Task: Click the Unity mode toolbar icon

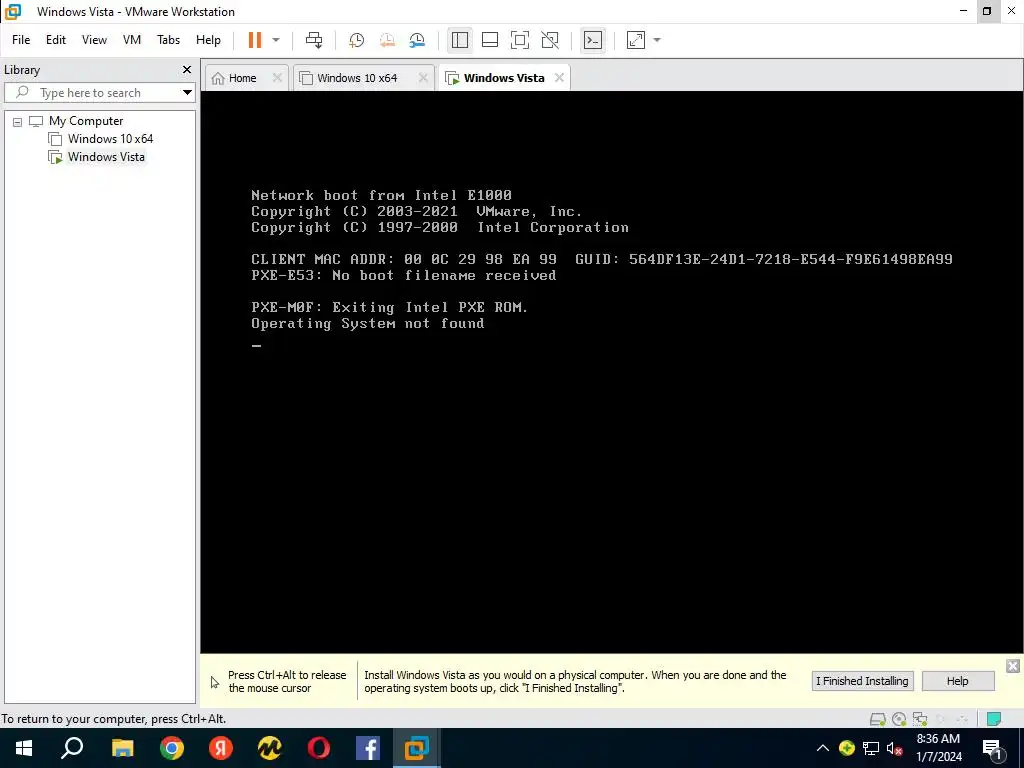Action: (x=551, y=40)
